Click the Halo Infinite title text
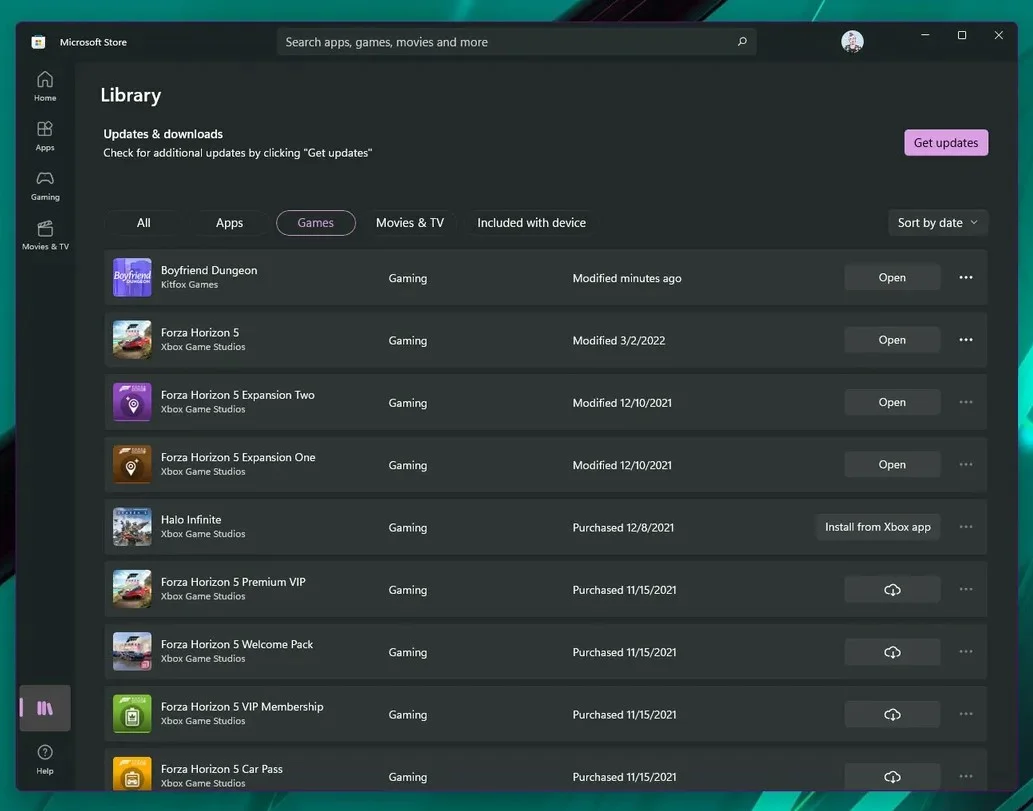This screenshot has height=811, width=1033. tap(191, 520)
